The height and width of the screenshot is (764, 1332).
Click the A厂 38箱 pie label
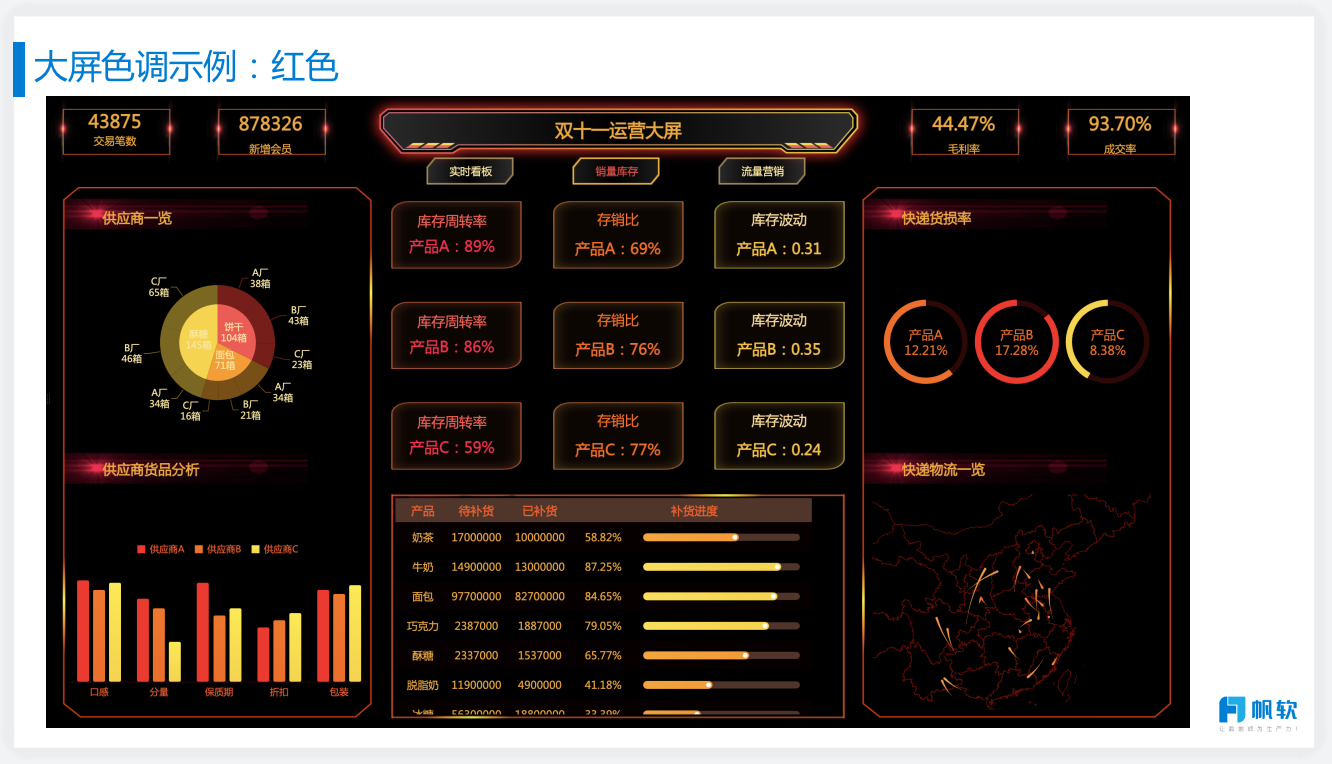pos(260,278)
